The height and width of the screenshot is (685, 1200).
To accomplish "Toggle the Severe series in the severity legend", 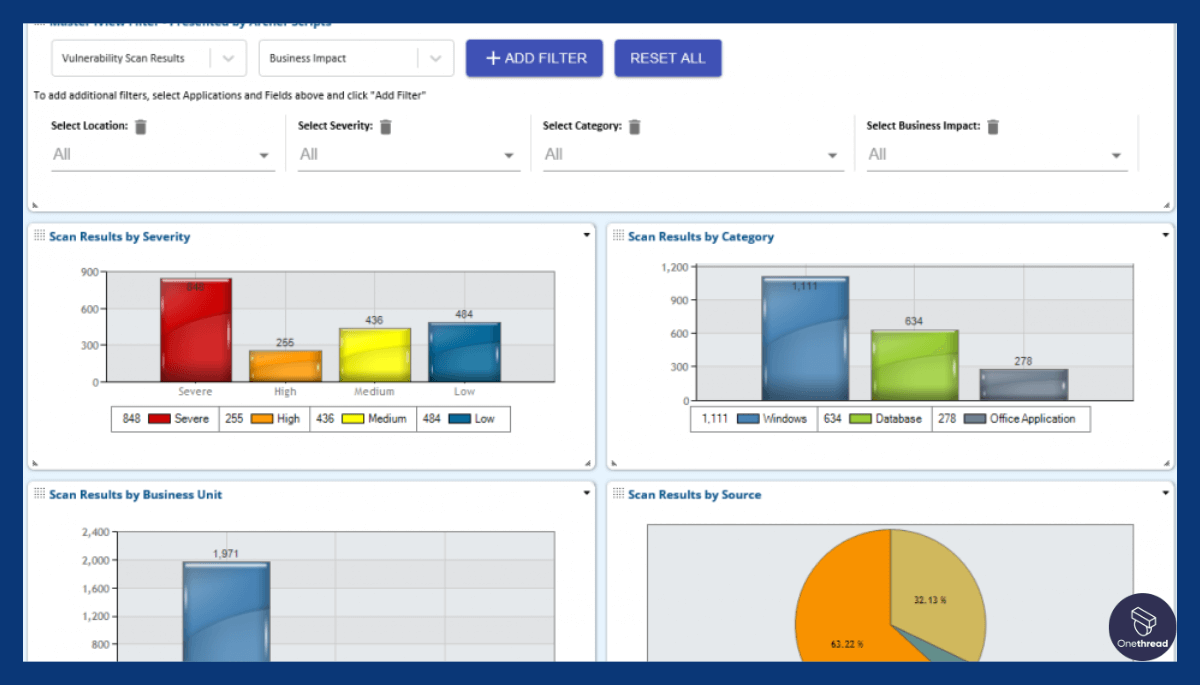I will click(166, 418).
